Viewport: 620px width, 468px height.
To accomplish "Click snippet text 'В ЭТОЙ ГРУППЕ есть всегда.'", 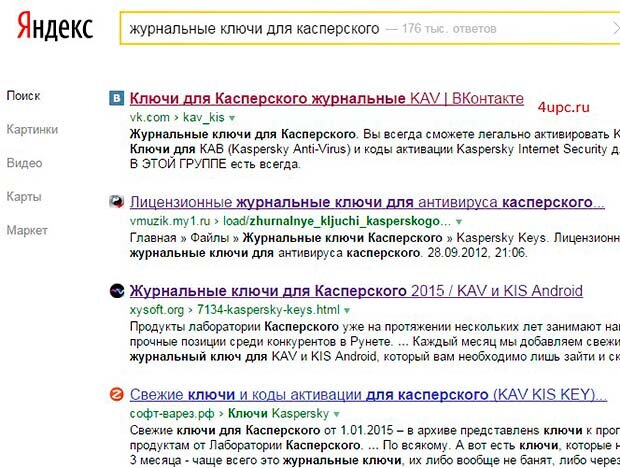I will point(215,164).
